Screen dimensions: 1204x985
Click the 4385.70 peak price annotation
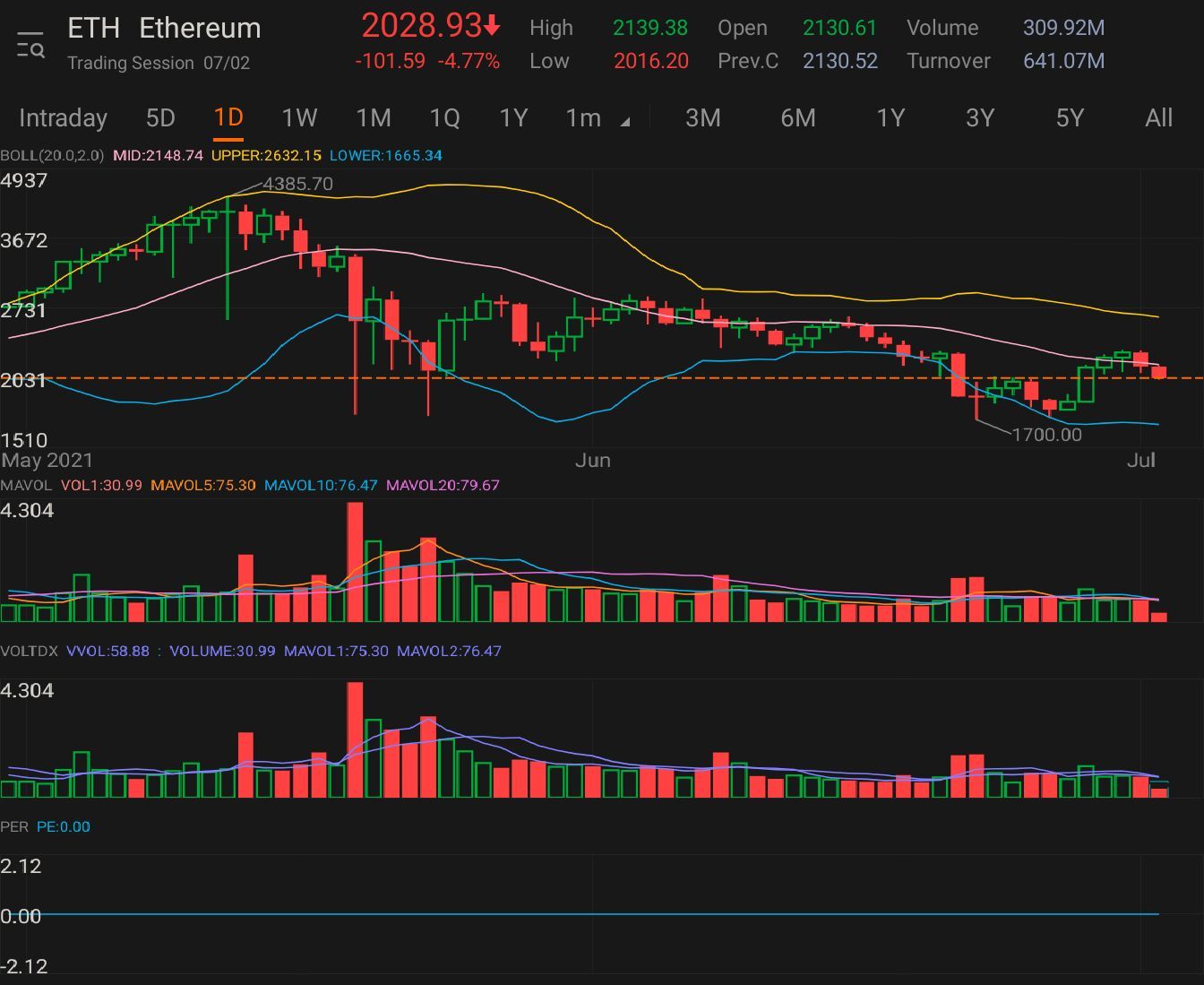(x=298, y=184)
